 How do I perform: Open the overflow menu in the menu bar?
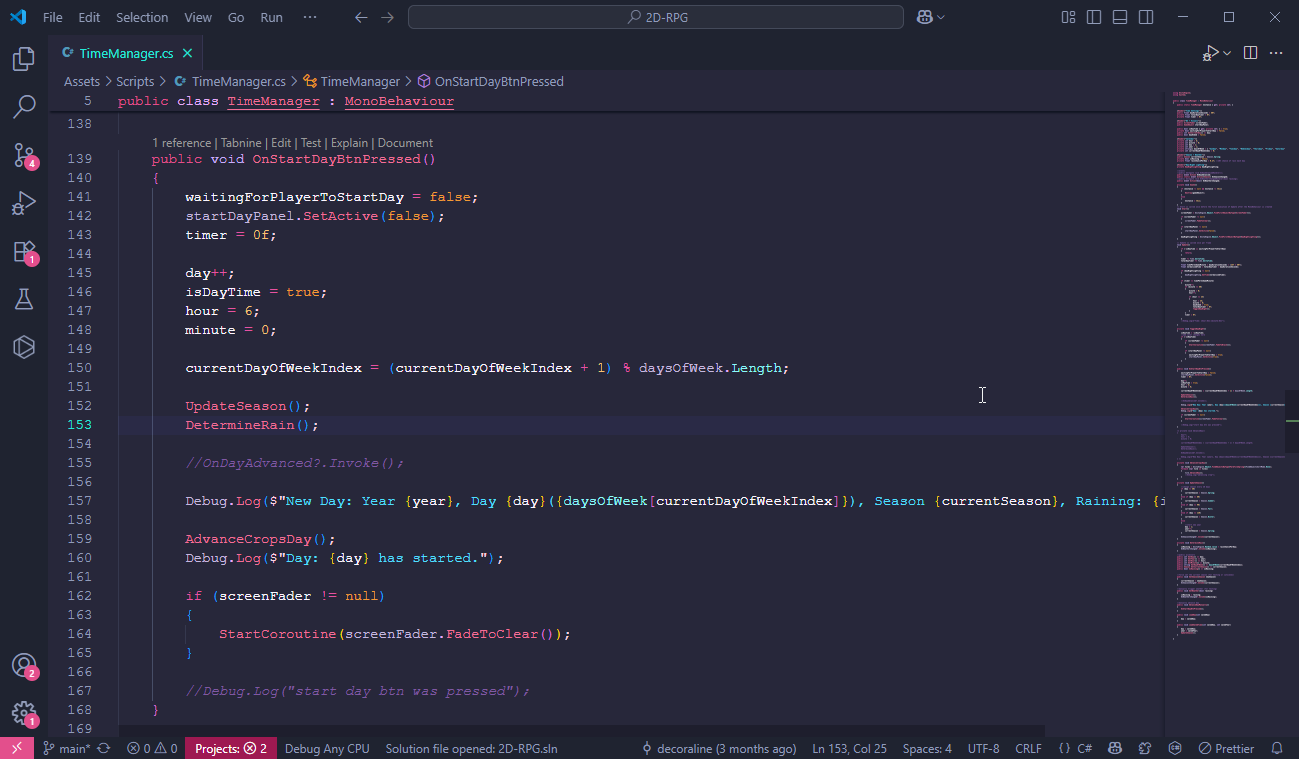tap(310, 17)
